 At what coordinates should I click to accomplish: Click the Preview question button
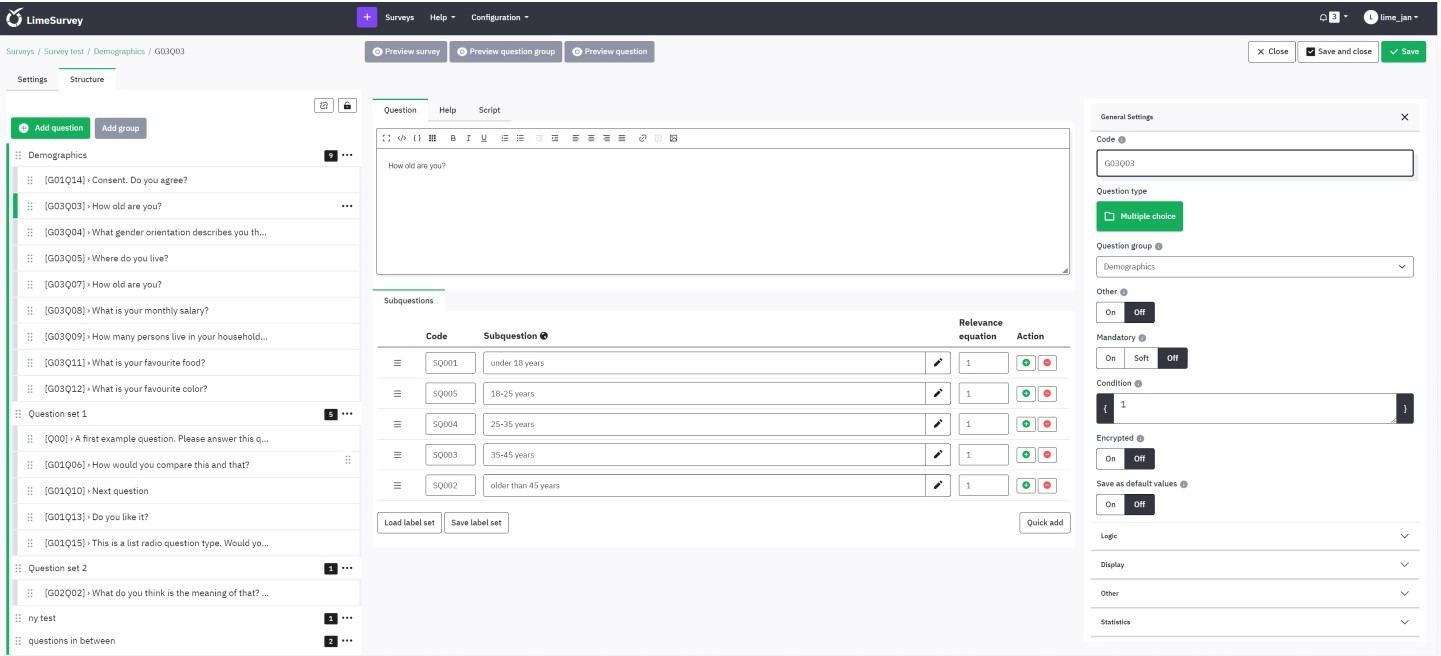(x=608, y=51)
